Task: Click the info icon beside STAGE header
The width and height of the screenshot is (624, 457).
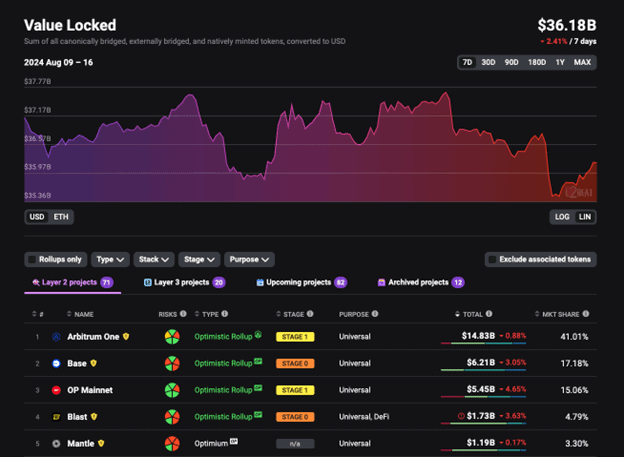Action: click(x=310, y=314)
